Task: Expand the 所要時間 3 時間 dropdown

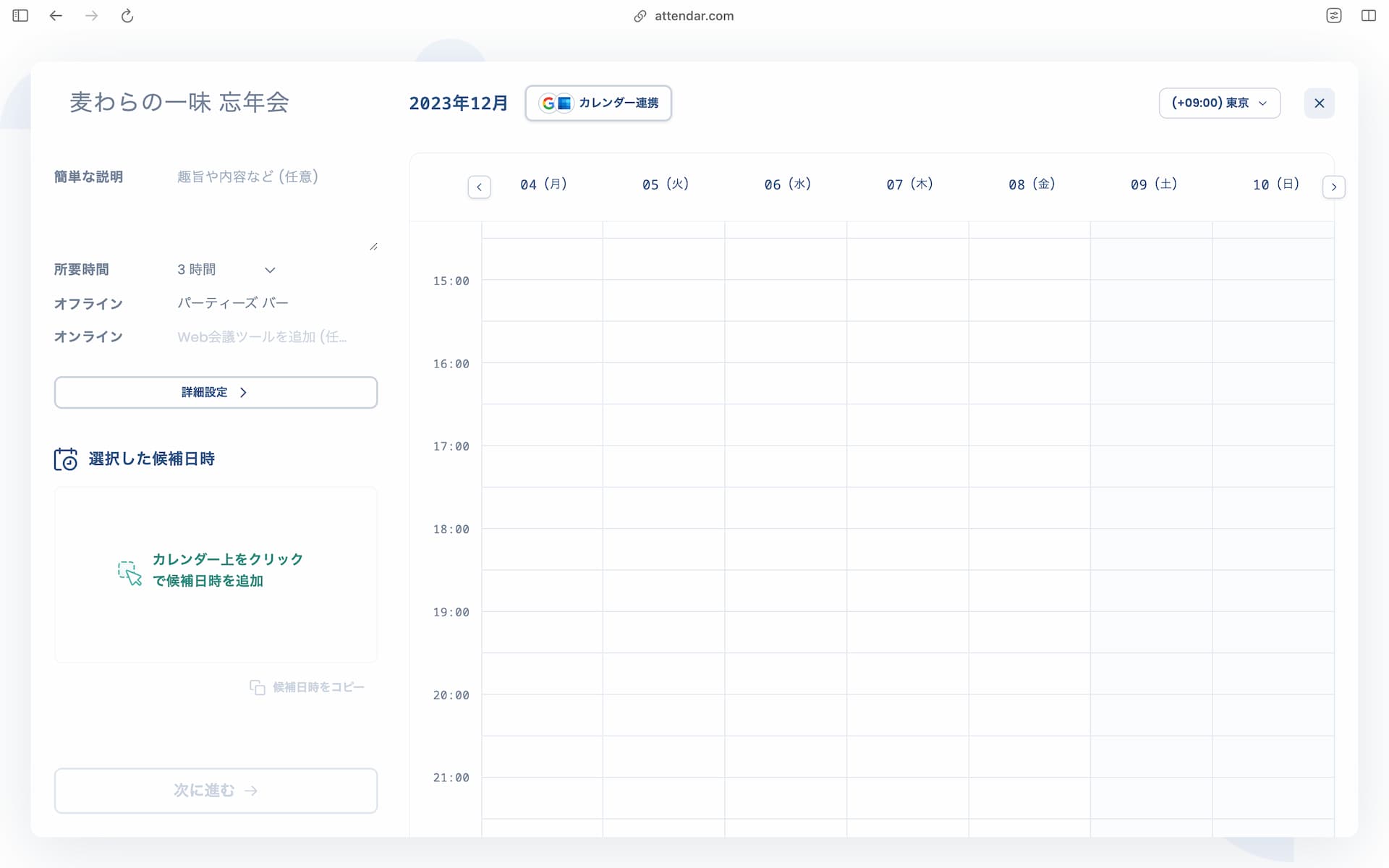Action: pyautogui.click(x=226, y=270)
